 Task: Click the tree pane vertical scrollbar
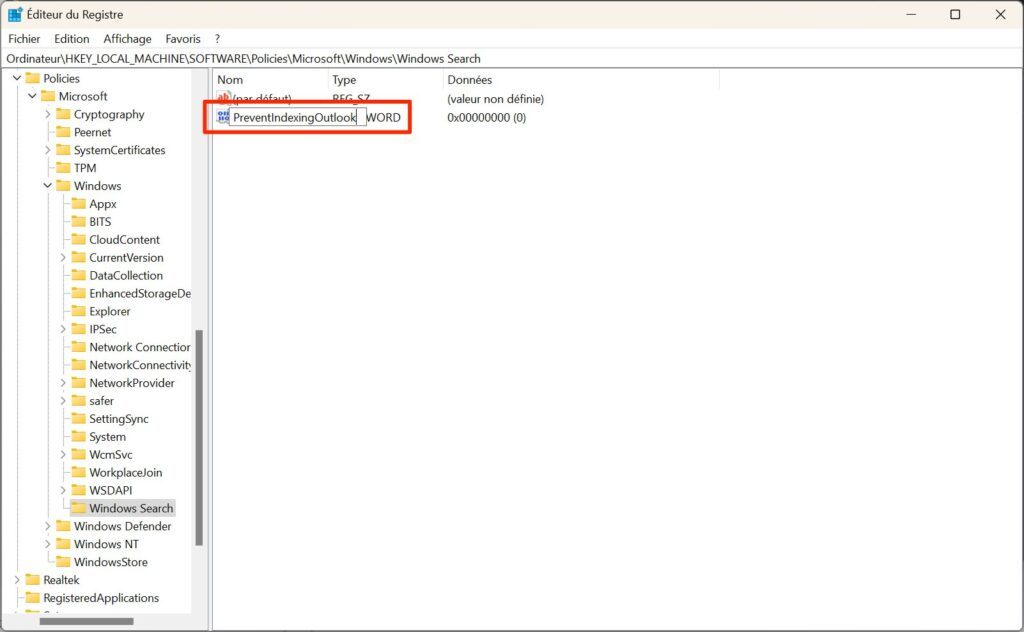point(199,437)
